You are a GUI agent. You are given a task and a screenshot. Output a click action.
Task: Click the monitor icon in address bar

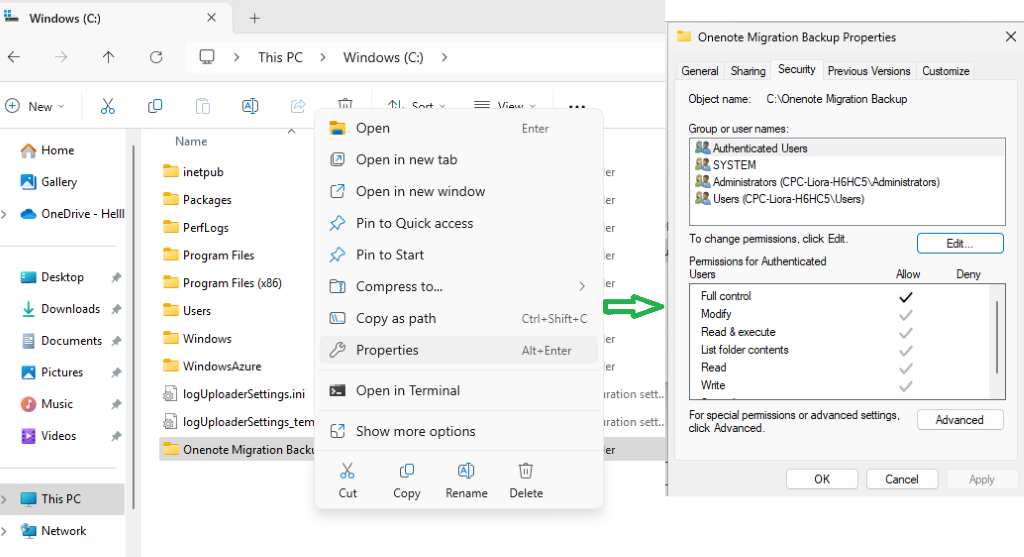(x=207, y=57)
